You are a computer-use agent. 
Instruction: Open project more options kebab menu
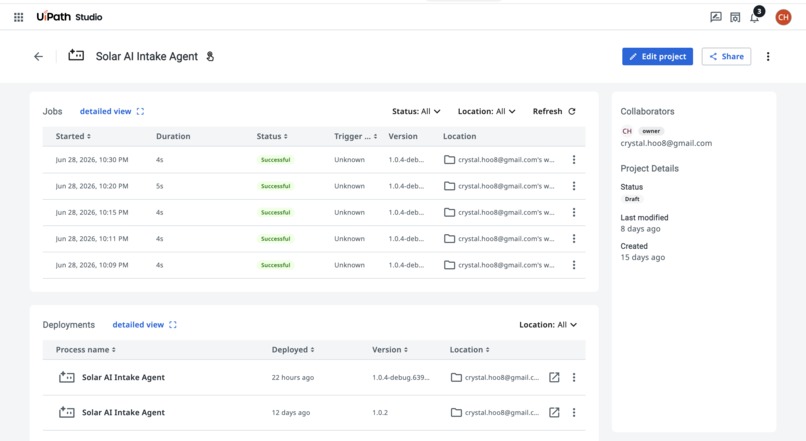pos(768,57)
